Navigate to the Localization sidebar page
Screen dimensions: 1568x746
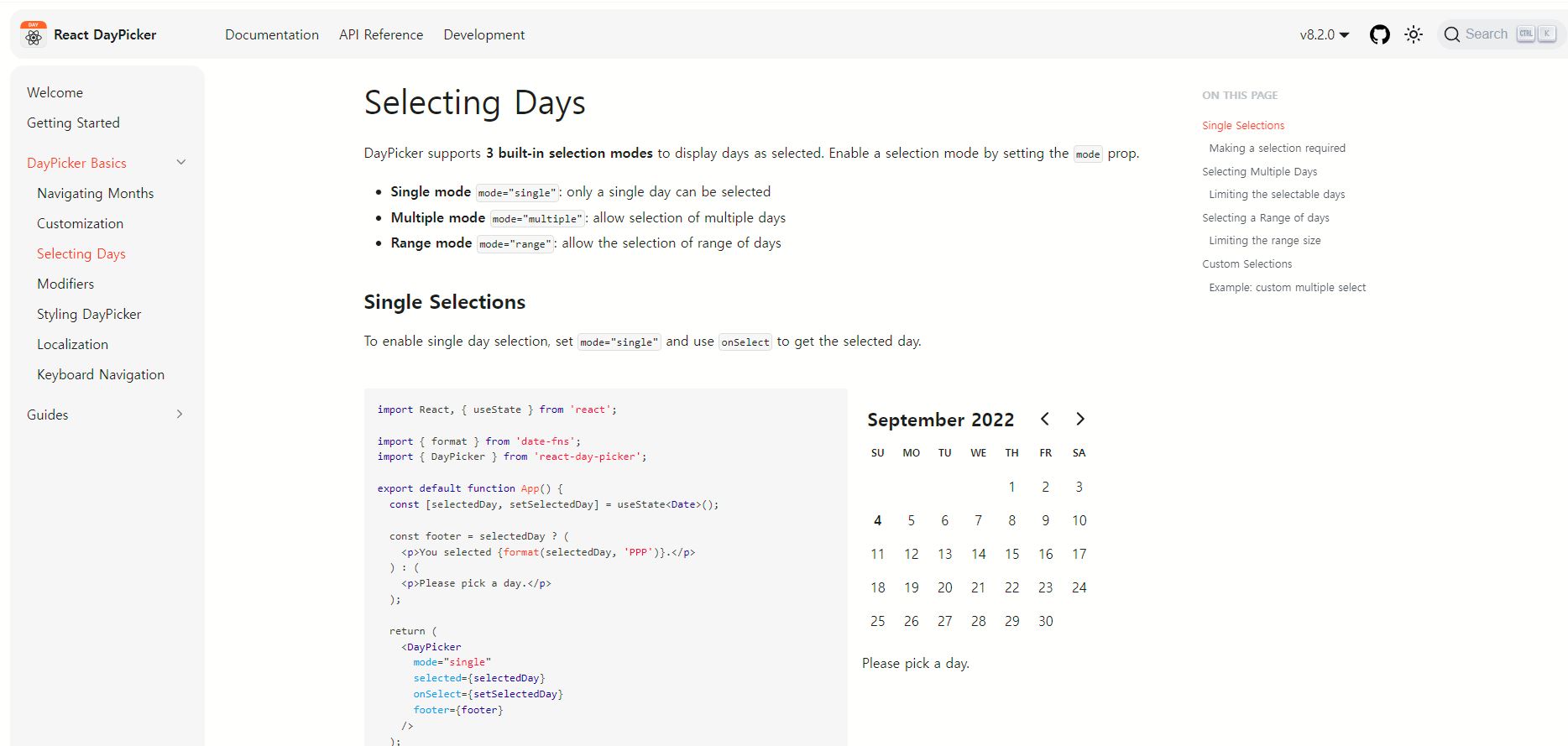(72, 344)
